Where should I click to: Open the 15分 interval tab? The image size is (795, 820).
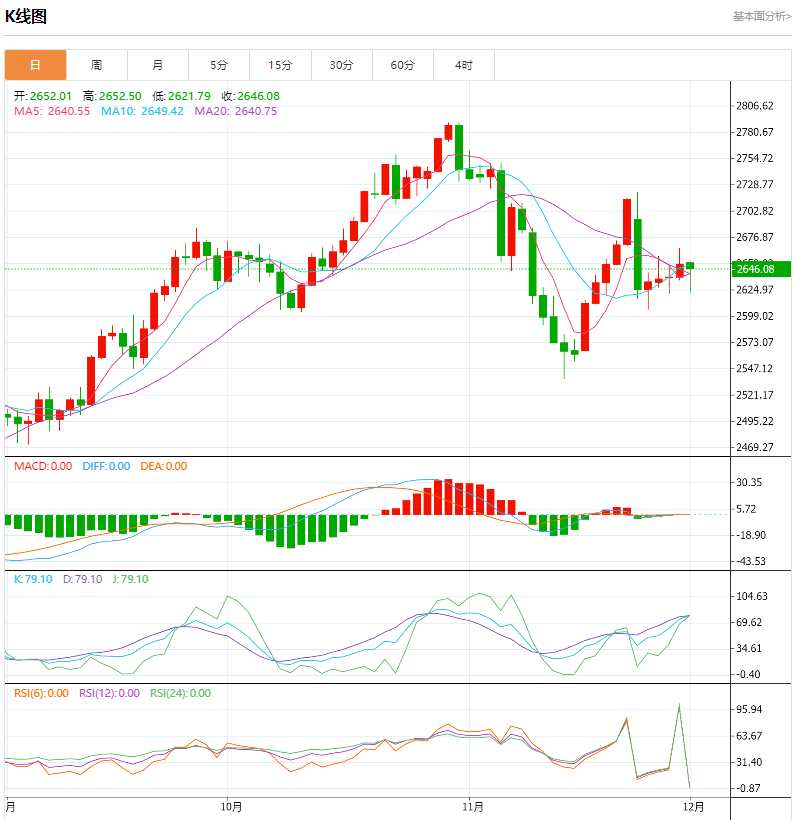tap(280, 65)
